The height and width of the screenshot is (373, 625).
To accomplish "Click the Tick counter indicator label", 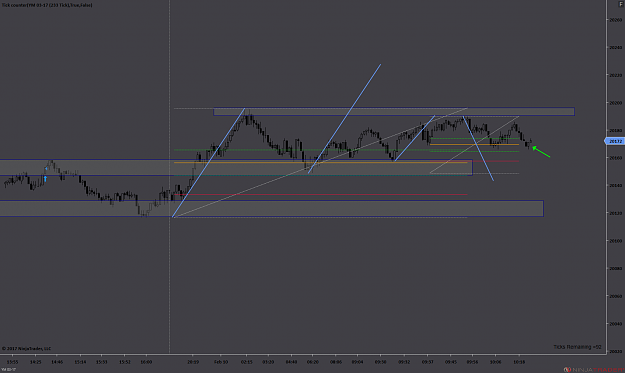I will (47, 5).
